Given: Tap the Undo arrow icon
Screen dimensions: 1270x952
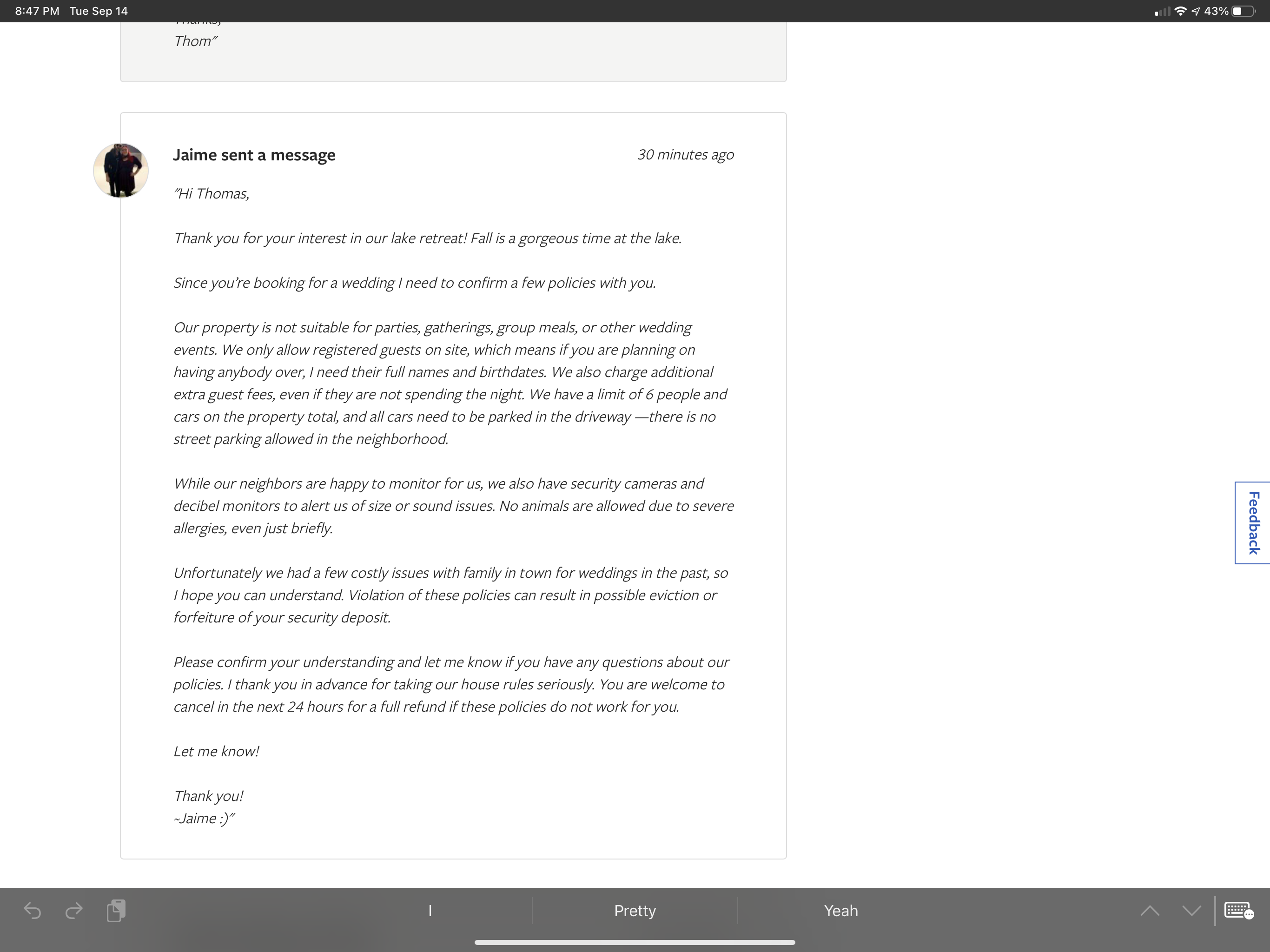Looking at the screenshot, I should [33, 911].
